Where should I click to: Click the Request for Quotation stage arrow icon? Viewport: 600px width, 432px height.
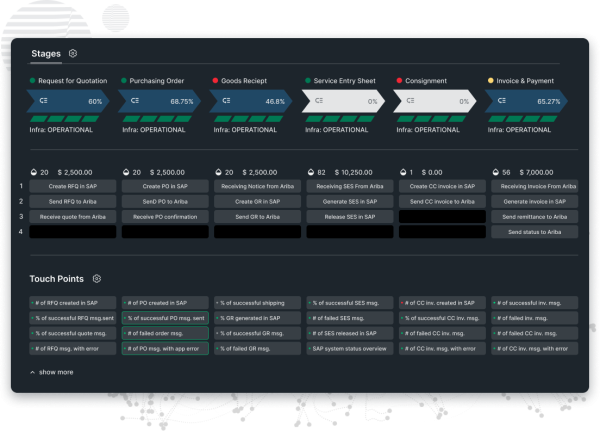pos(44,101)
